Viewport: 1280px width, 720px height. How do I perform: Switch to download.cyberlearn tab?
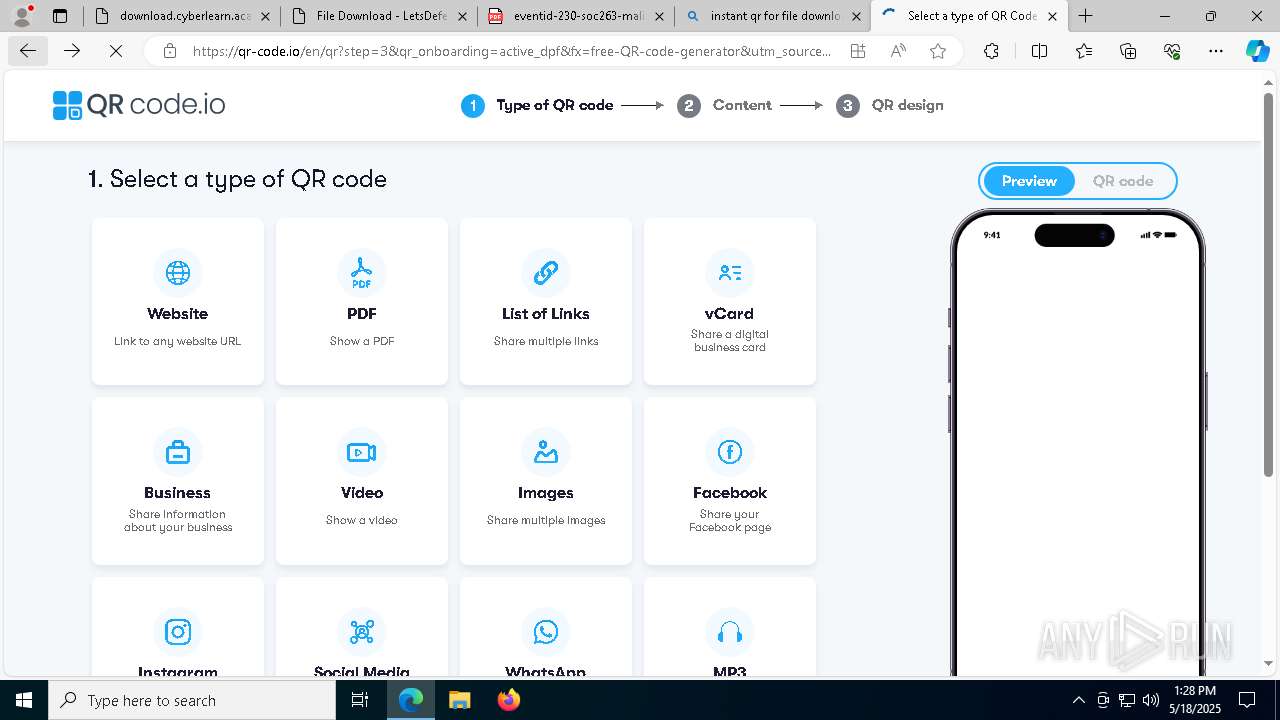coord(181,16)
